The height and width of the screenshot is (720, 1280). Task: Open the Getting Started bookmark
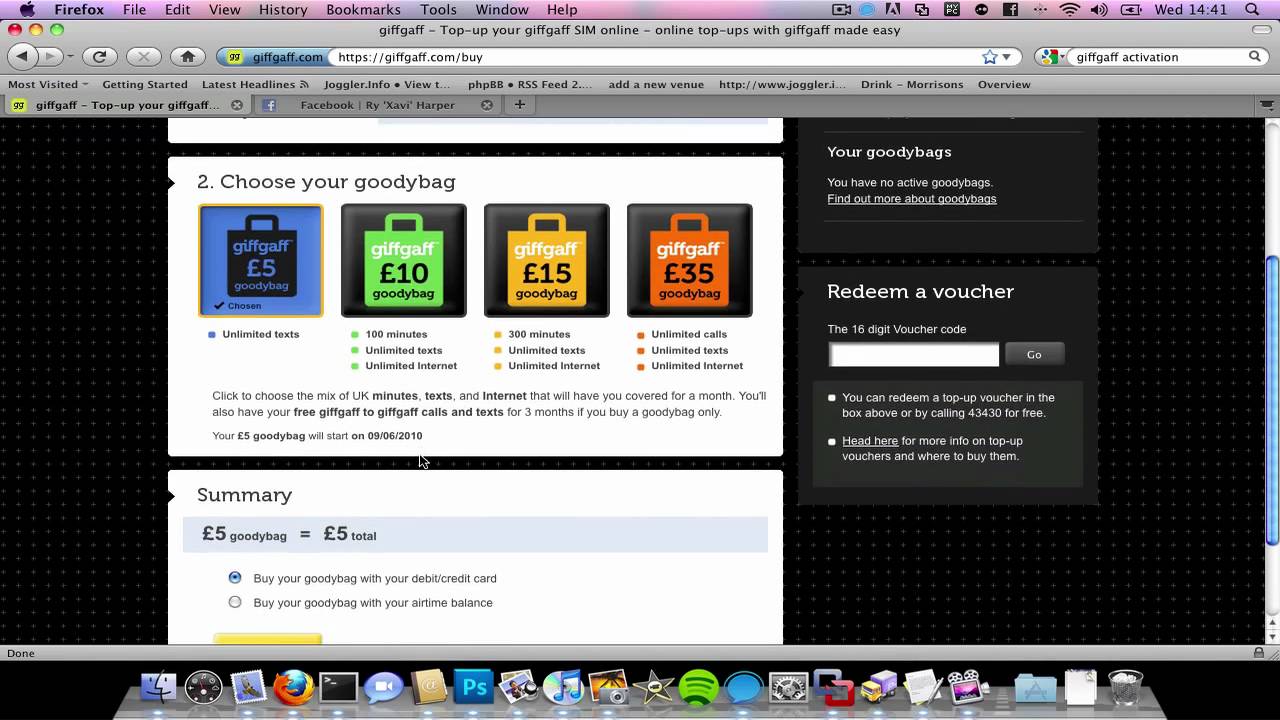tap(145, 84)
